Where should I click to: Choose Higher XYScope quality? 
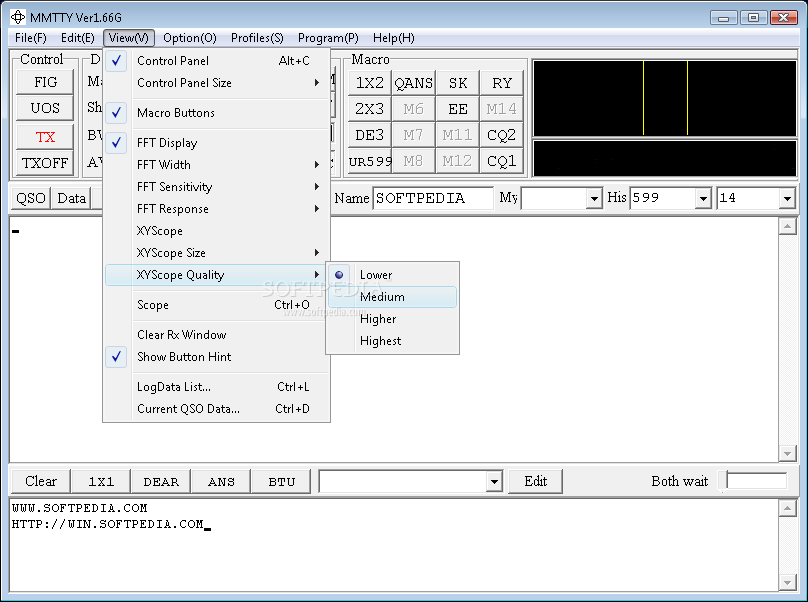point(392,319)
